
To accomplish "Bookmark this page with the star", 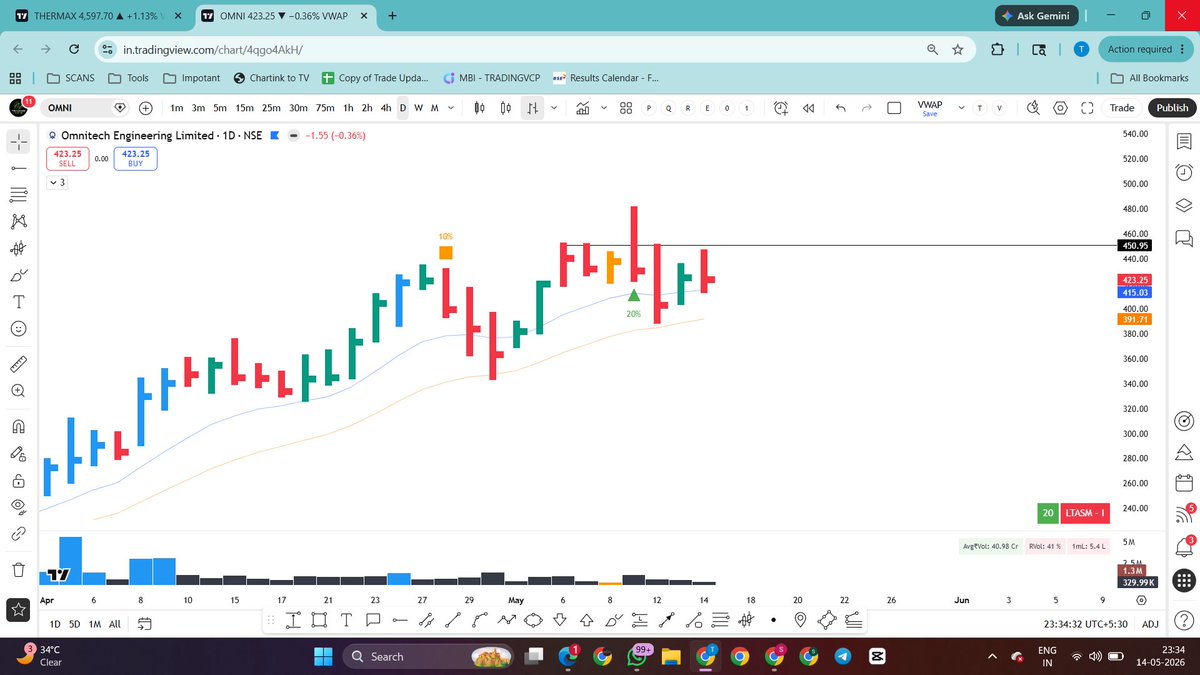I will tap(957, 49).
